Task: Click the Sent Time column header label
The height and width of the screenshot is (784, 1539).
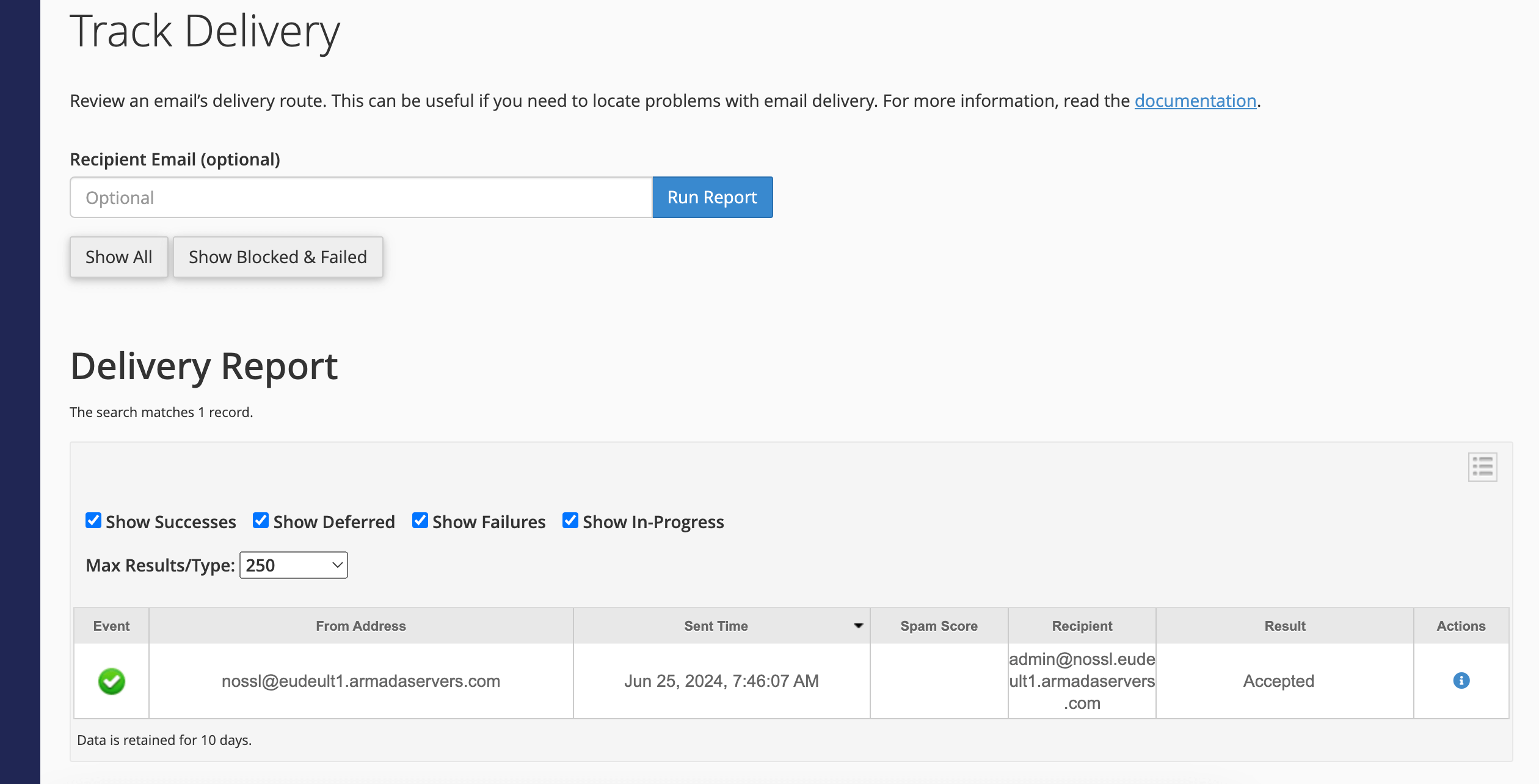Action: point(716,626)
